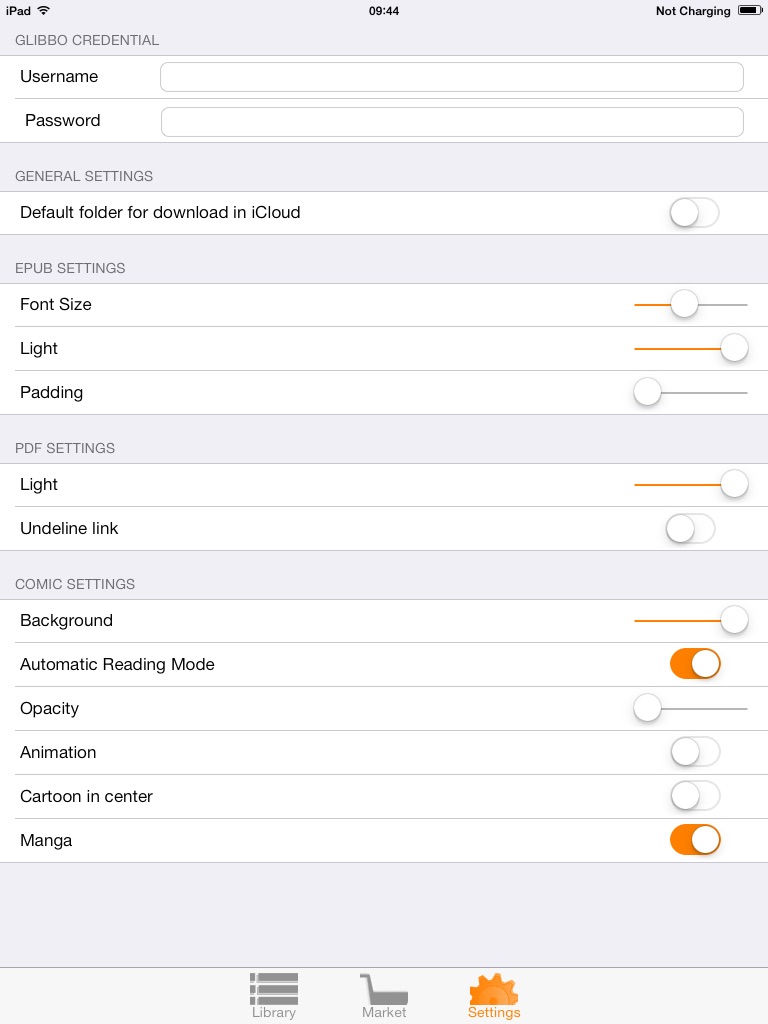
Task: Tap the 09:44 status bar clock
Action: point(384,11)
